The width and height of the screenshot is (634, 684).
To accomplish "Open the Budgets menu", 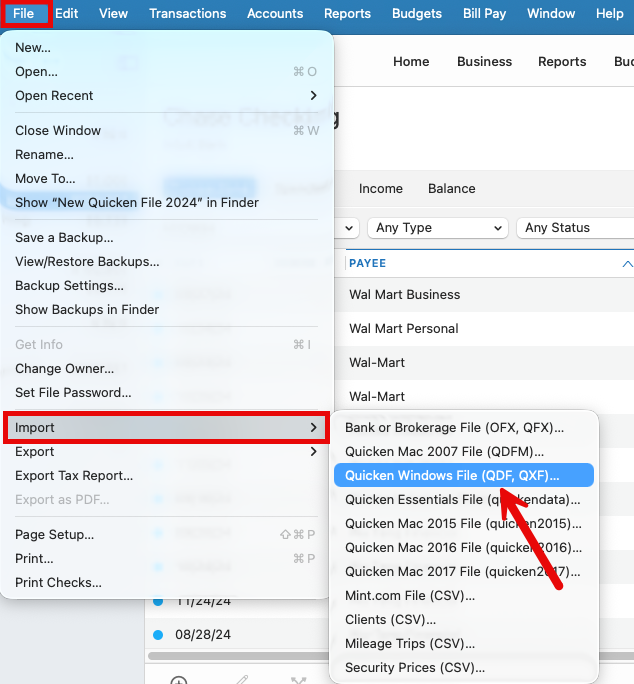I will (417, 14).
